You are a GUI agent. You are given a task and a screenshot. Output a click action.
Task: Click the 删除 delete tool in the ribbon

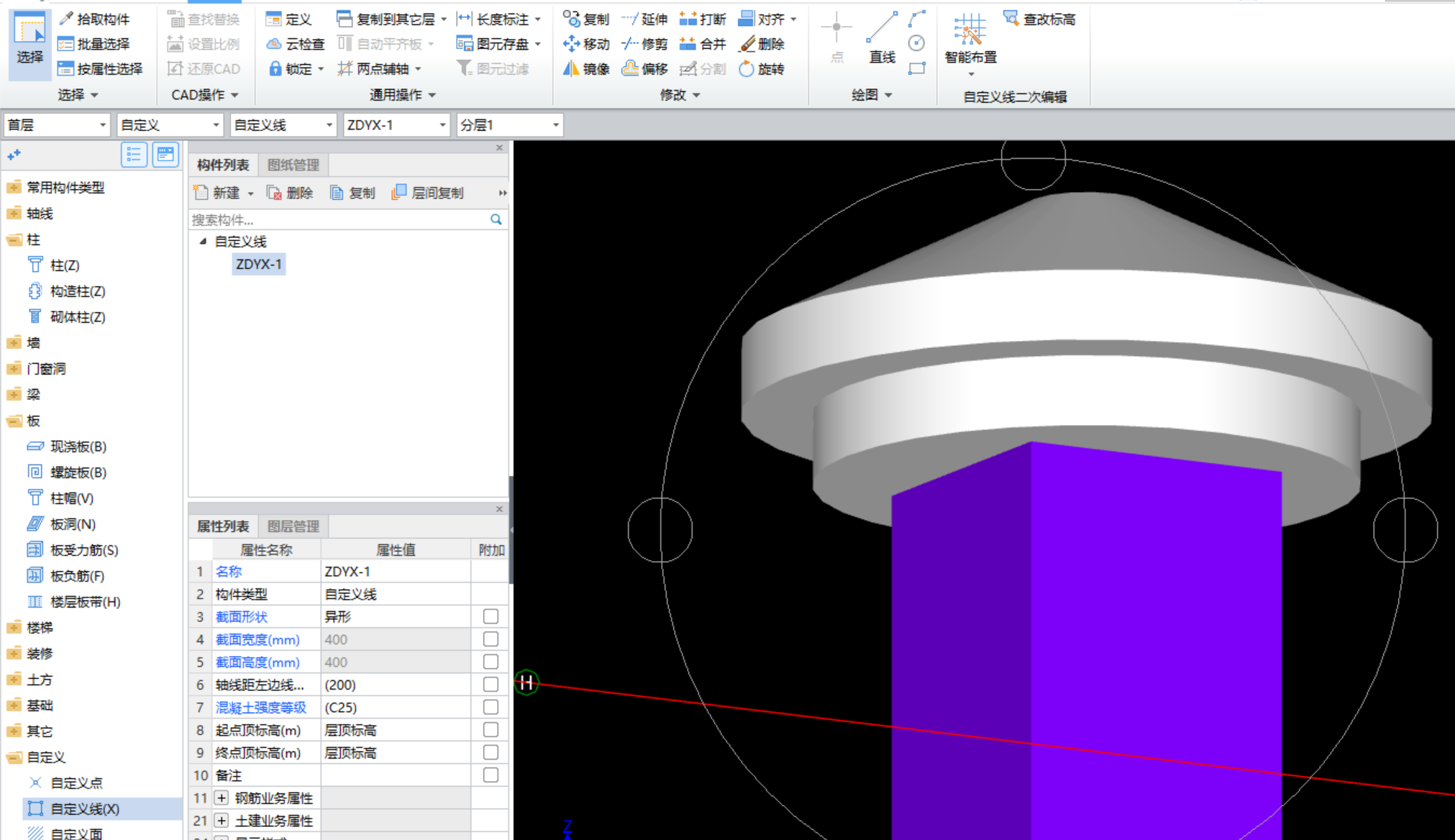[x=761, y=44]
